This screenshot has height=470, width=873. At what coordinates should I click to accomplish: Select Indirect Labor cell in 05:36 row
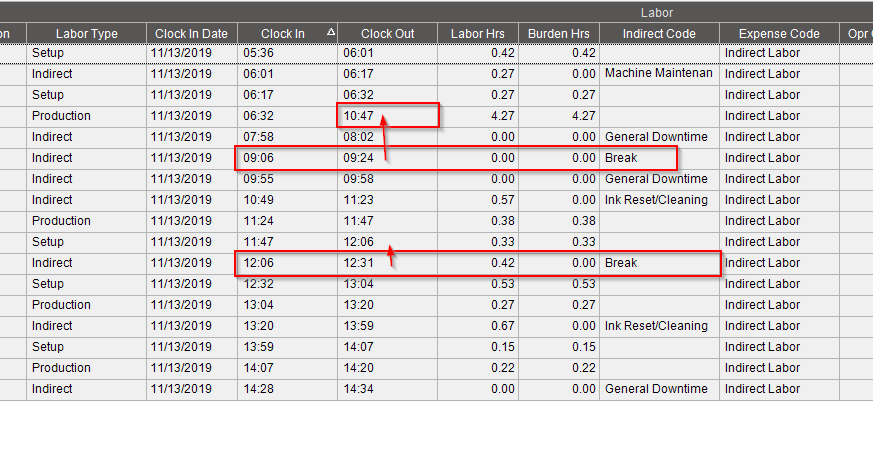[779, 53]
